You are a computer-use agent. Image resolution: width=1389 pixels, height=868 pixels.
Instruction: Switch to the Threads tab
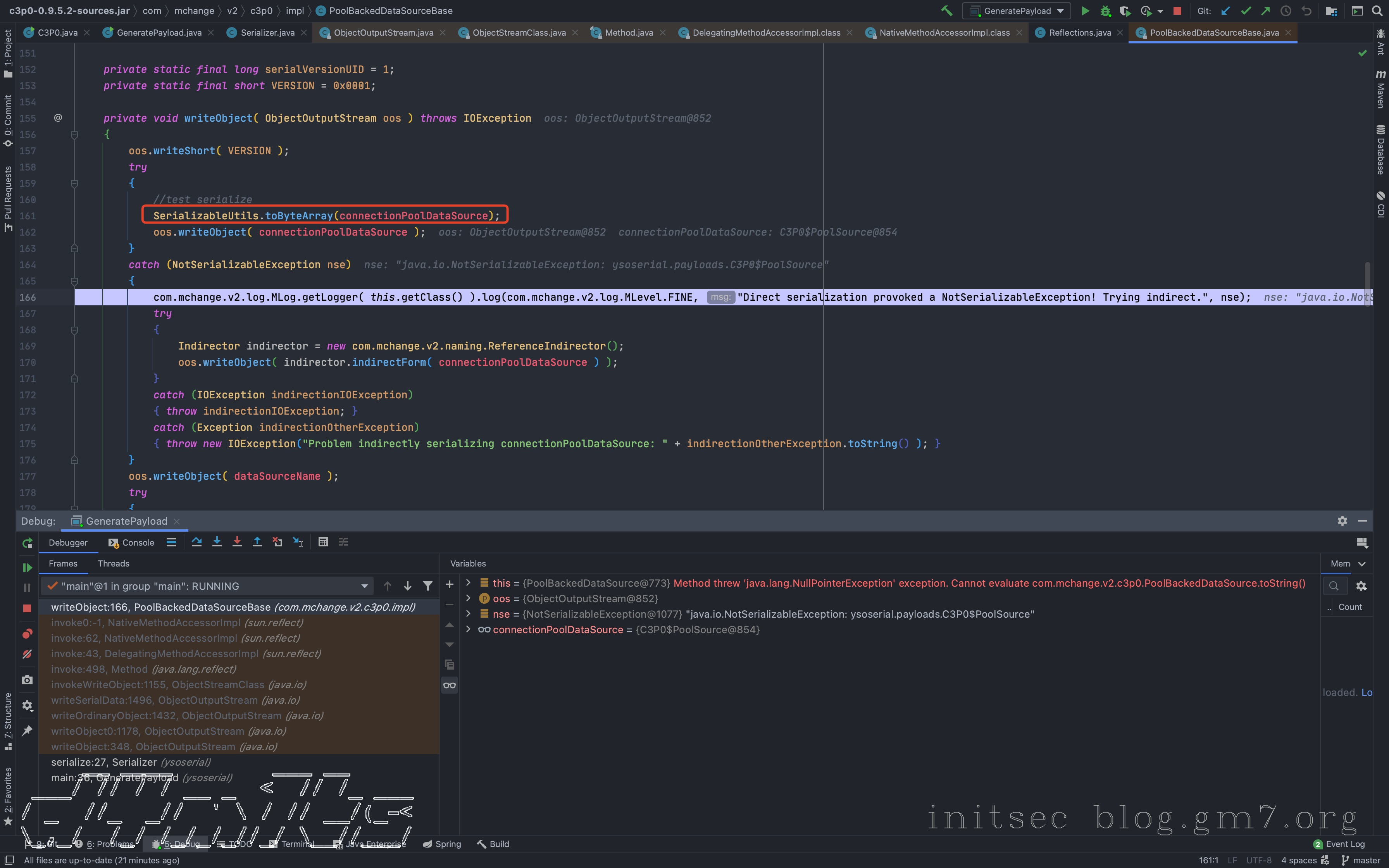point(113,564)
